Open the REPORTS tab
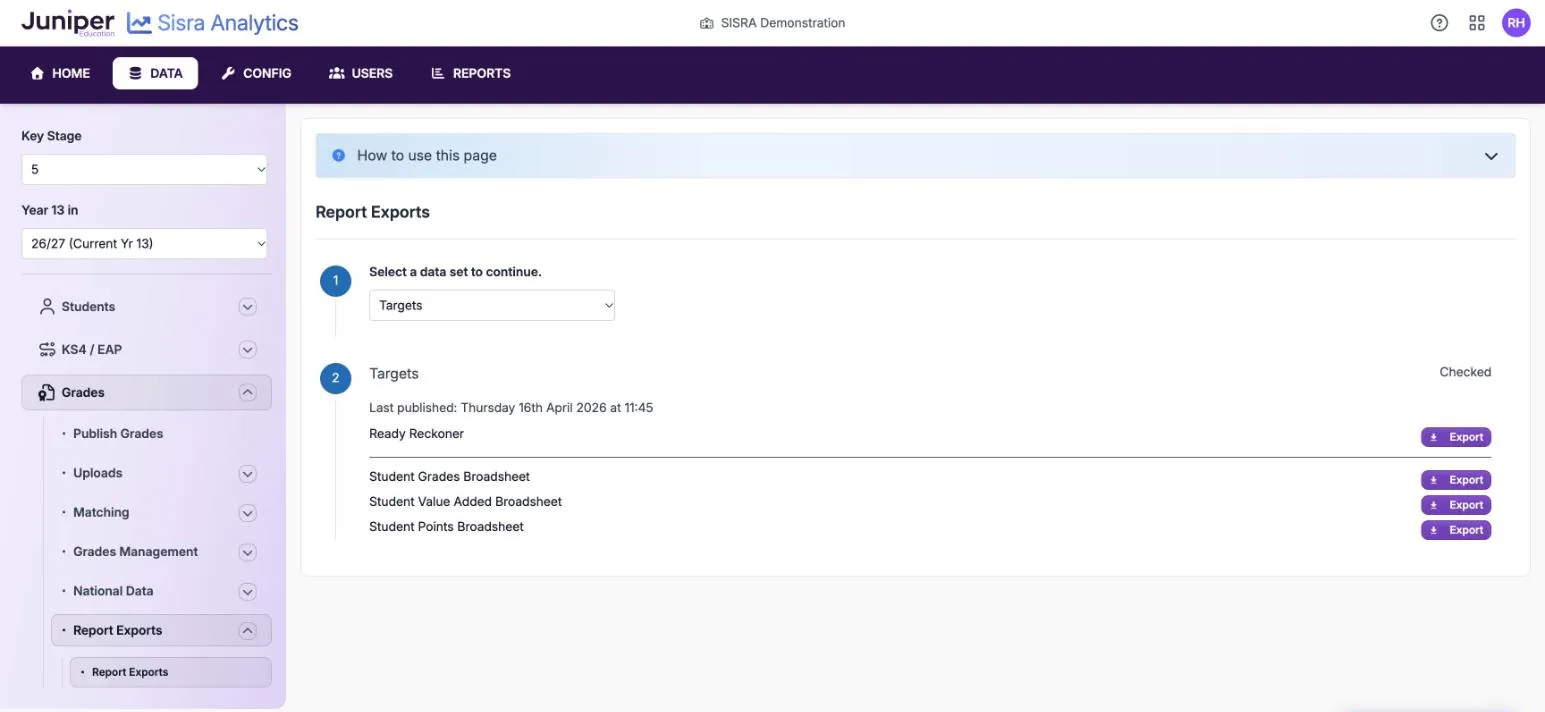This screenshot has width=1545, height=712. 471,73
